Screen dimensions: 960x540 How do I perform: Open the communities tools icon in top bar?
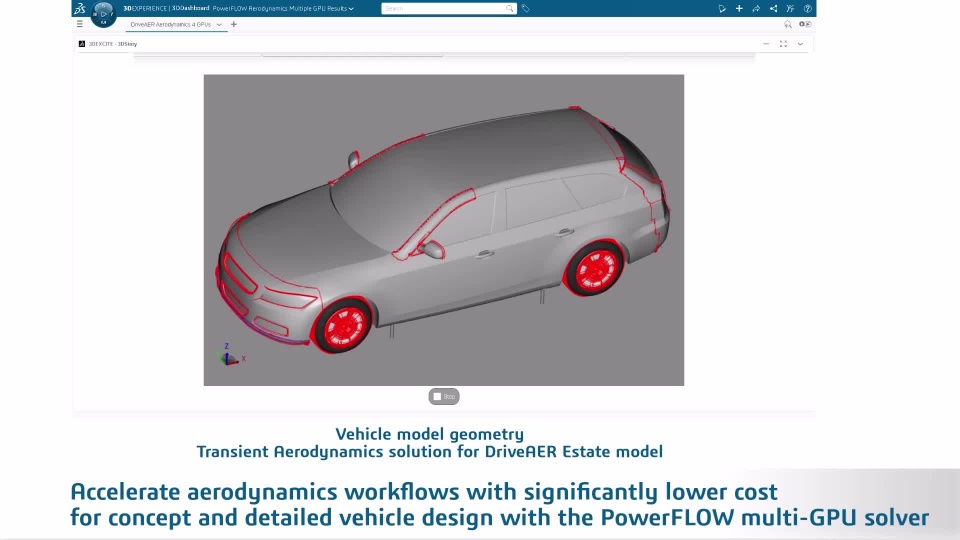pyautogui.click(x=790, y=9)
